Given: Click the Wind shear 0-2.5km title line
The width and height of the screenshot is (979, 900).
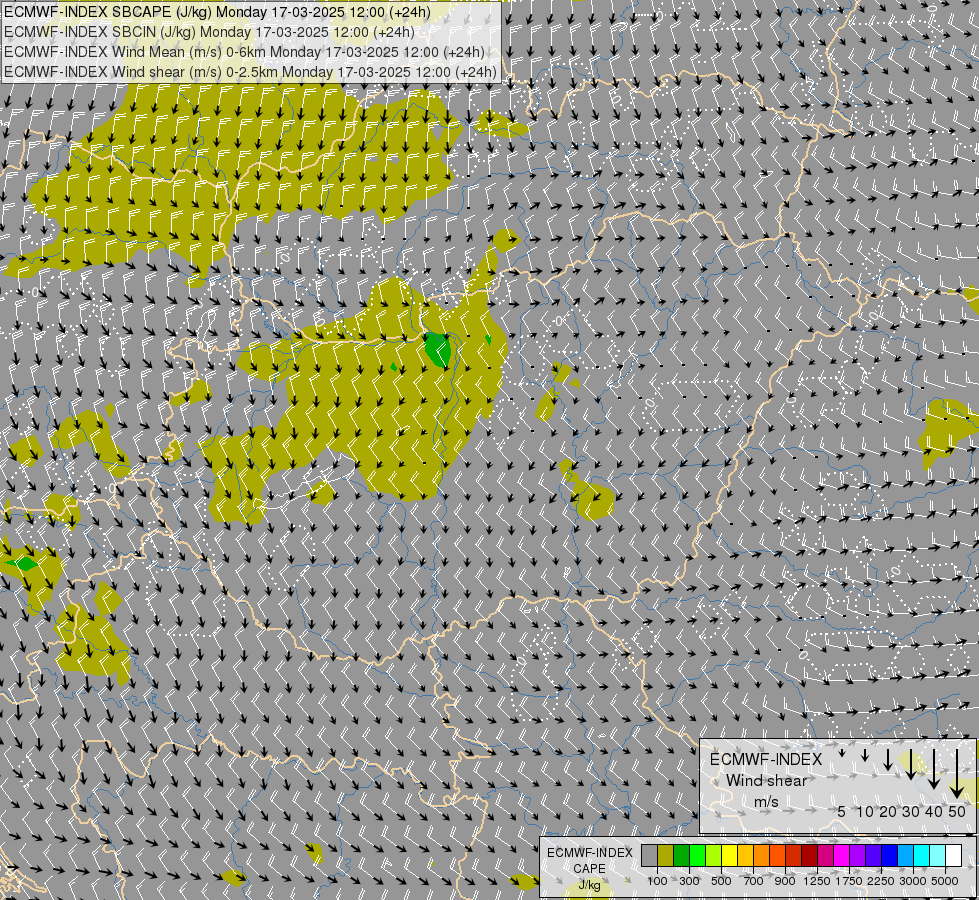Looking at the screenshot, I should coord(250,72).
